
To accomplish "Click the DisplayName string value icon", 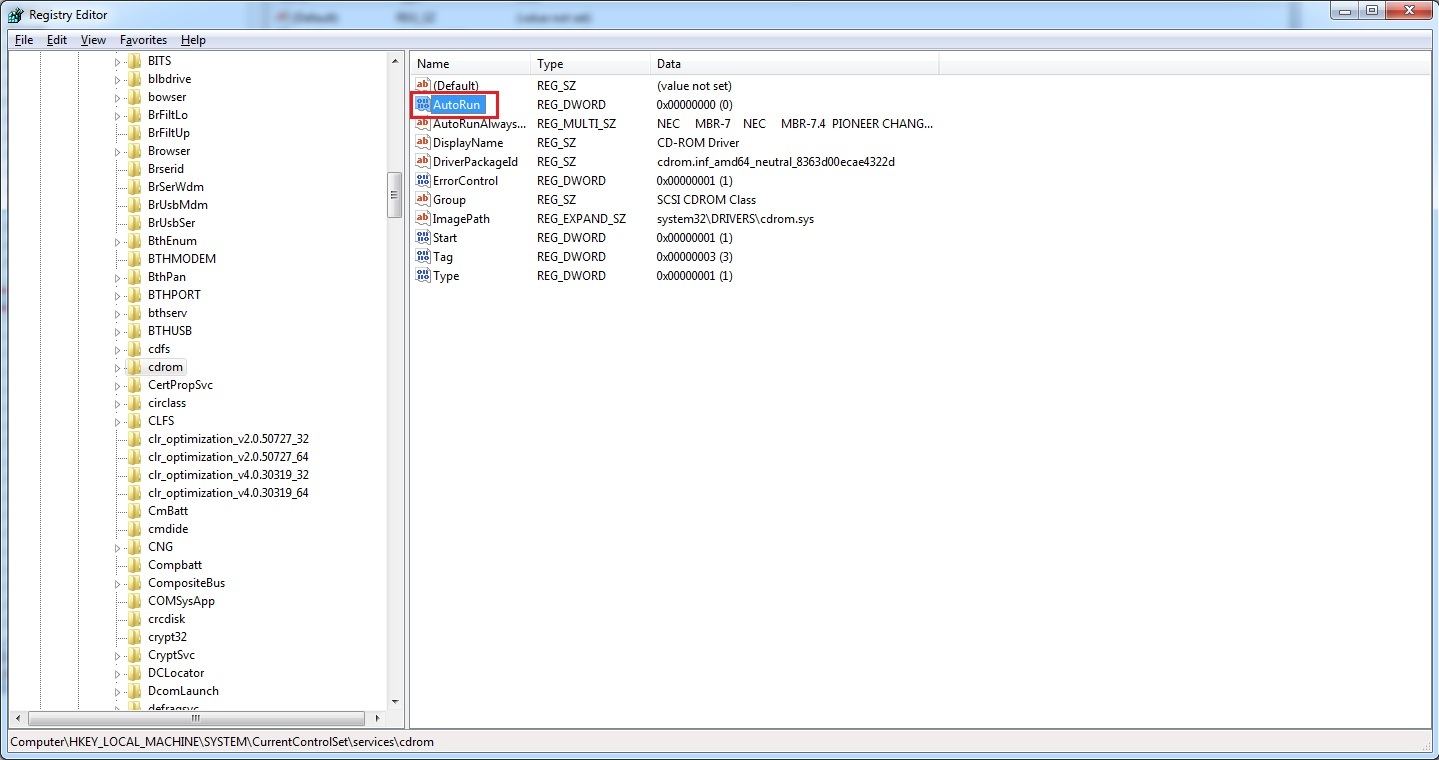I will pyautogui.click(x=422, y=142).
